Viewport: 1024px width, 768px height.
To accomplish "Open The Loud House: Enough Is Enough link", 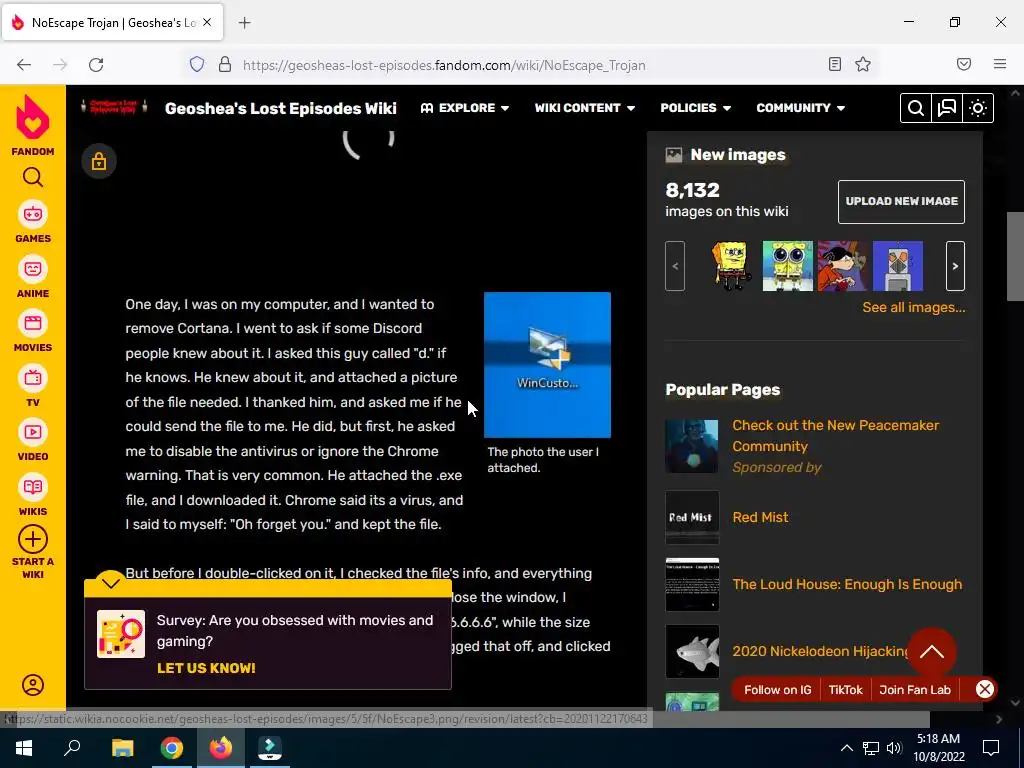I will point(847,584).
